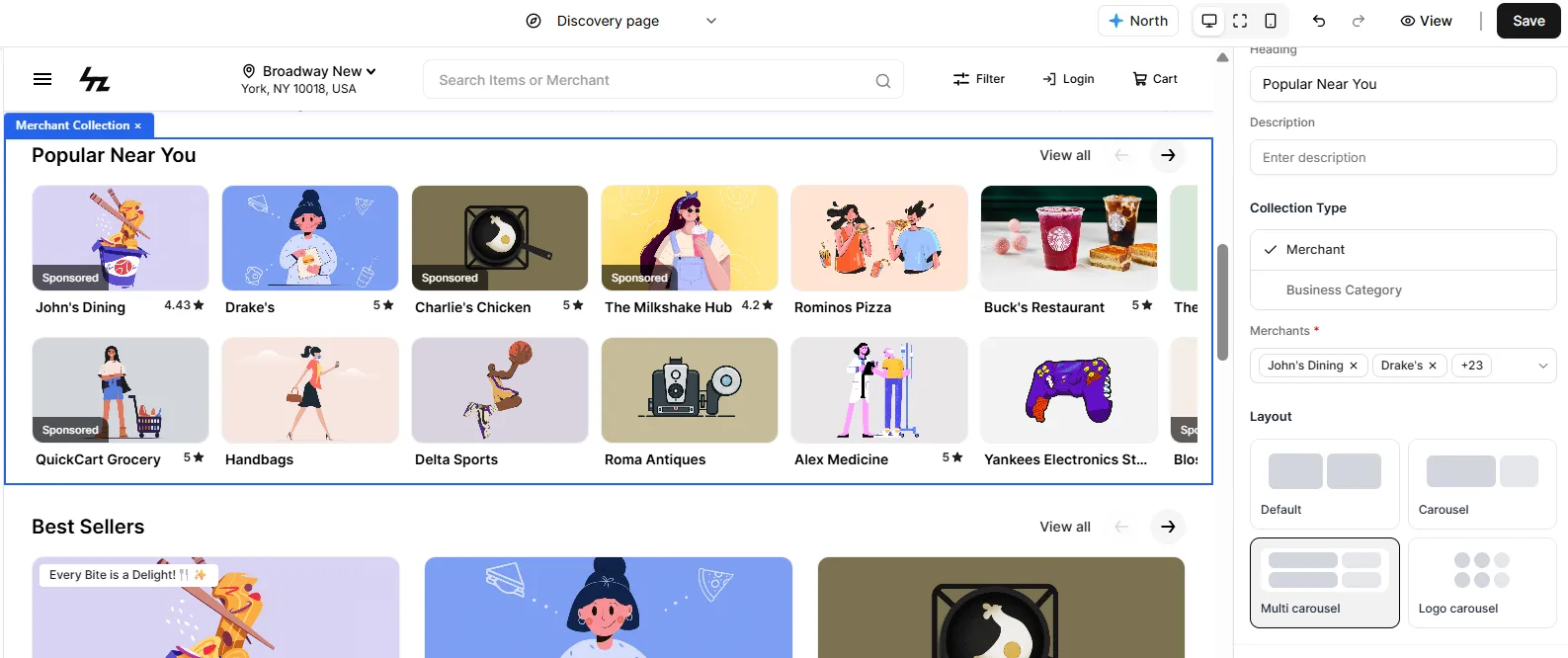Choose Merchant collection type
1568x658 pixels.
pyautogui.click(x=1403, y=250)
